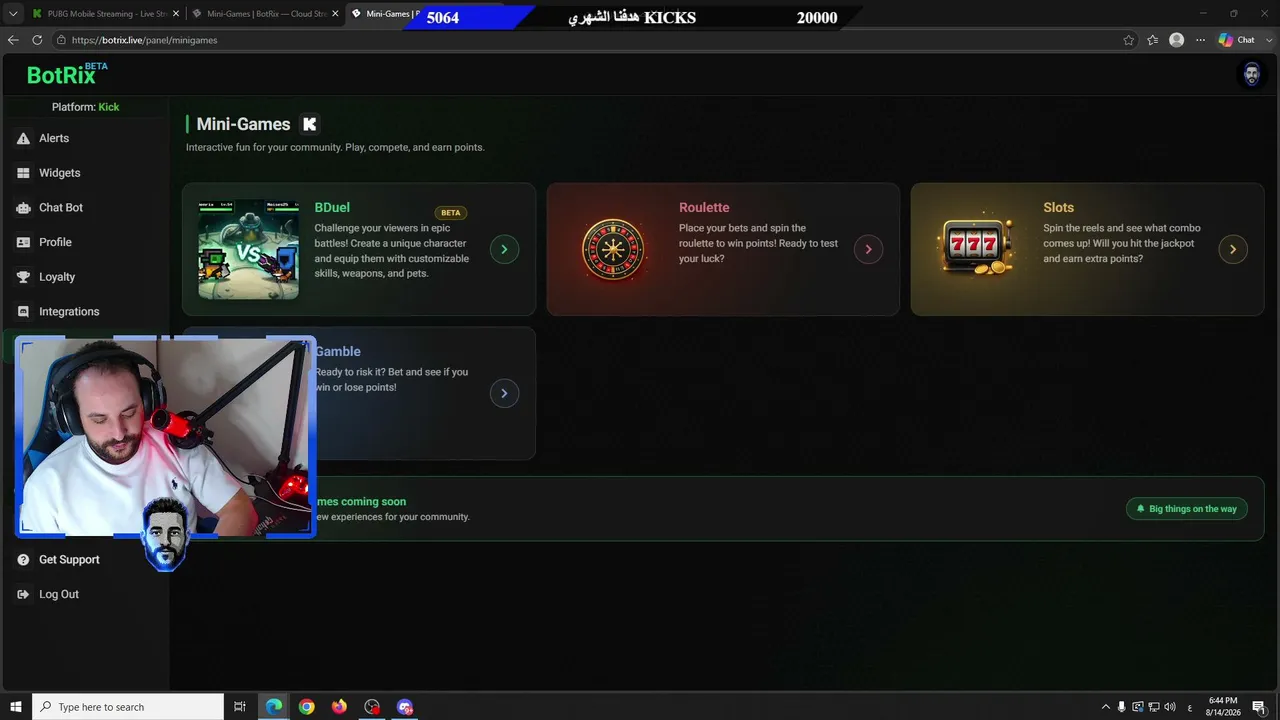Click the Profile card icon in sidebar
The image size is (1280, 720).
coord(23,242)
